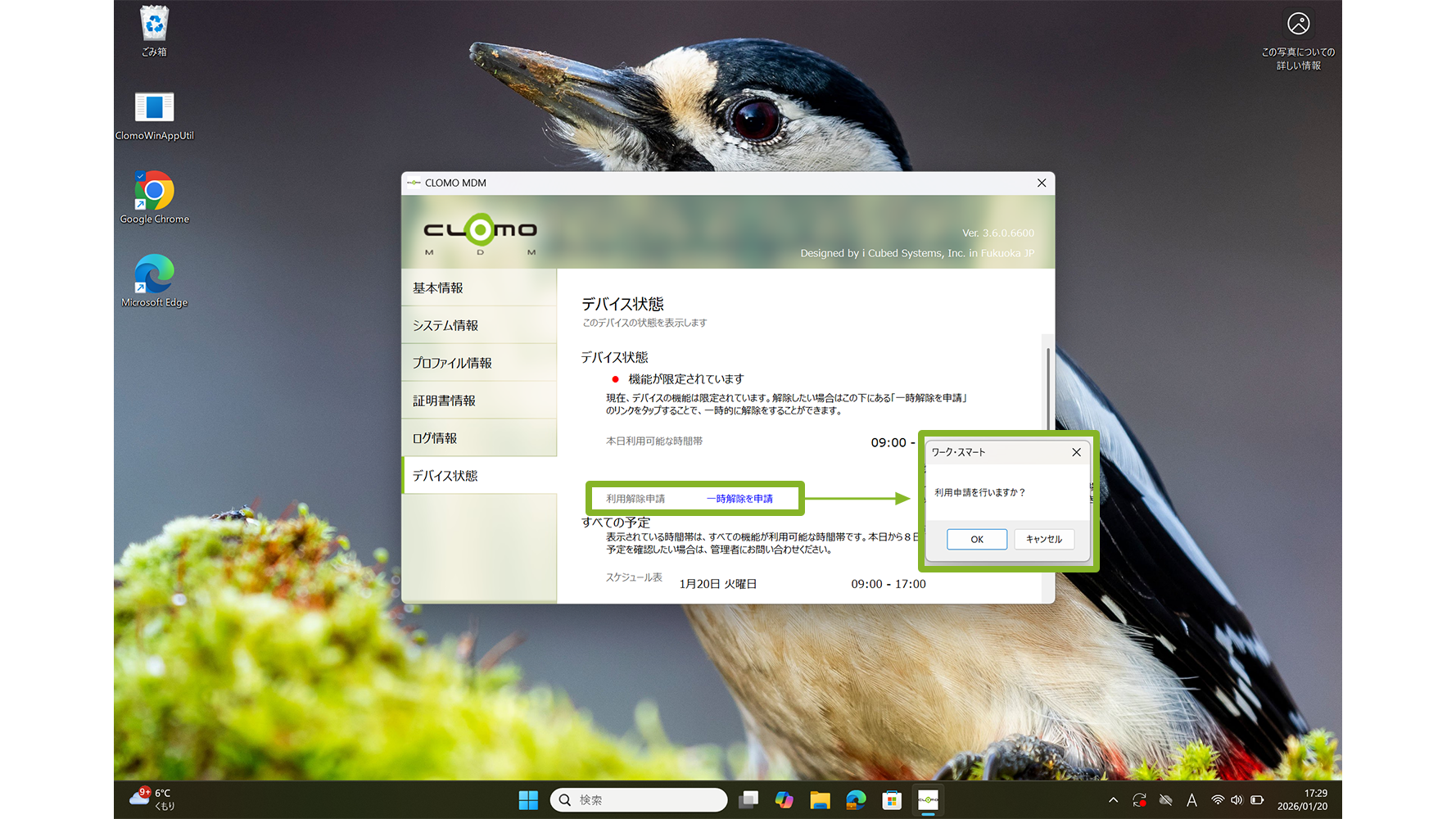Open the weather widget showing 6°C
The image size is (1456, 819).
click(153, 799)
